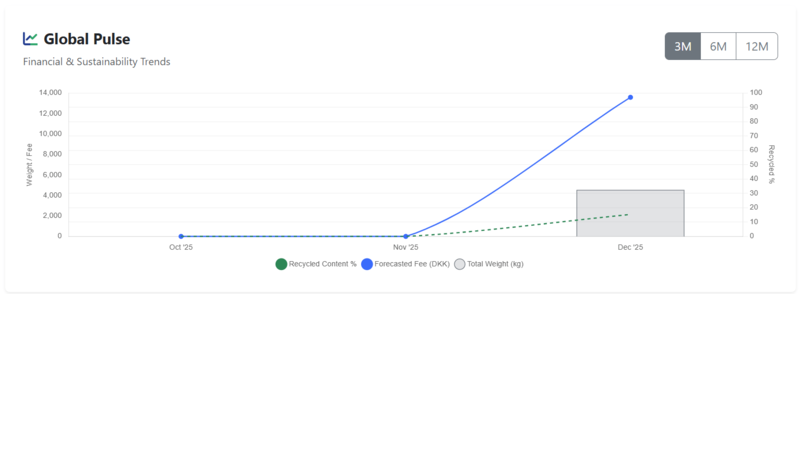
Task: Click the Global Pulse heading text
Action: point(87,39)
